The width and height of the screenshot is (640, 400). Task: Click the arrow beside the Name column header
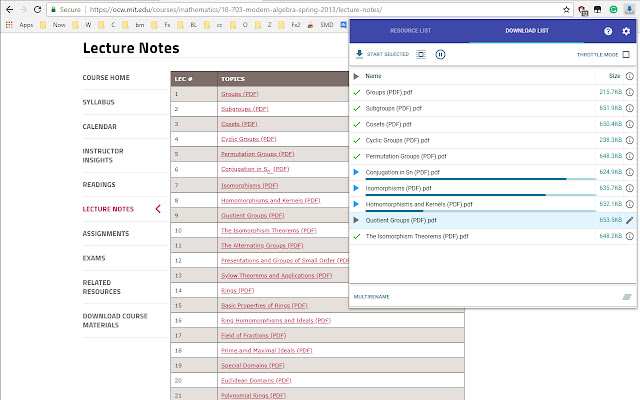coord(357,76)
